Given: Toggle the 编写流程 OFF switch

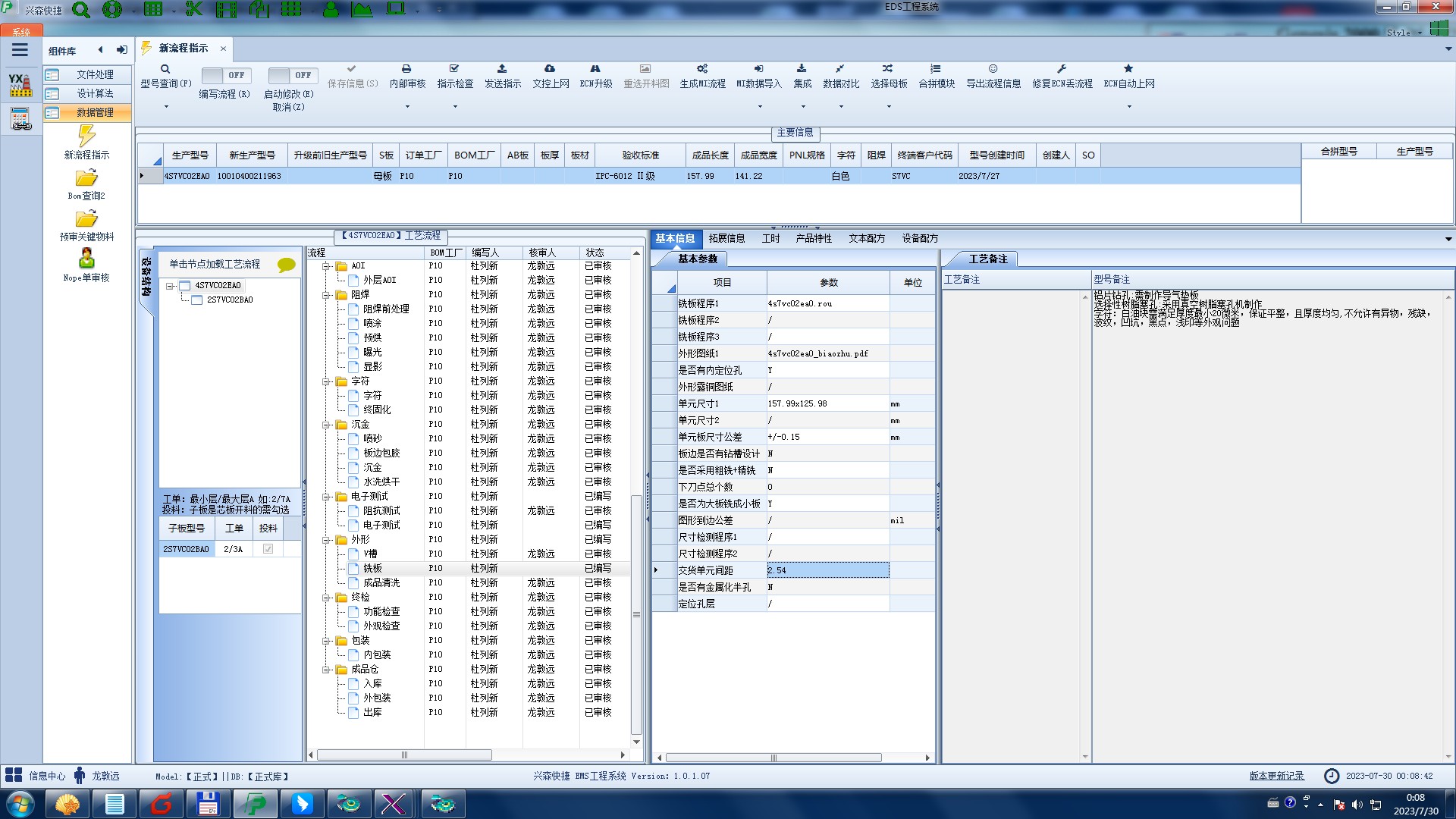Looking at the screenshot, I should click(224, 75).
